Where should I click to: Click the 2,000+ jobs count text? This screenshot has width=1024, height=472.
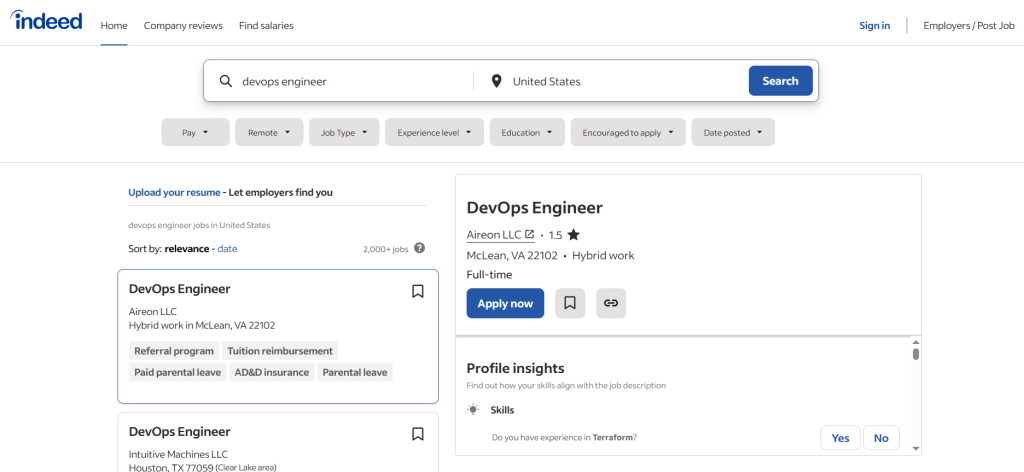[385, 249]
